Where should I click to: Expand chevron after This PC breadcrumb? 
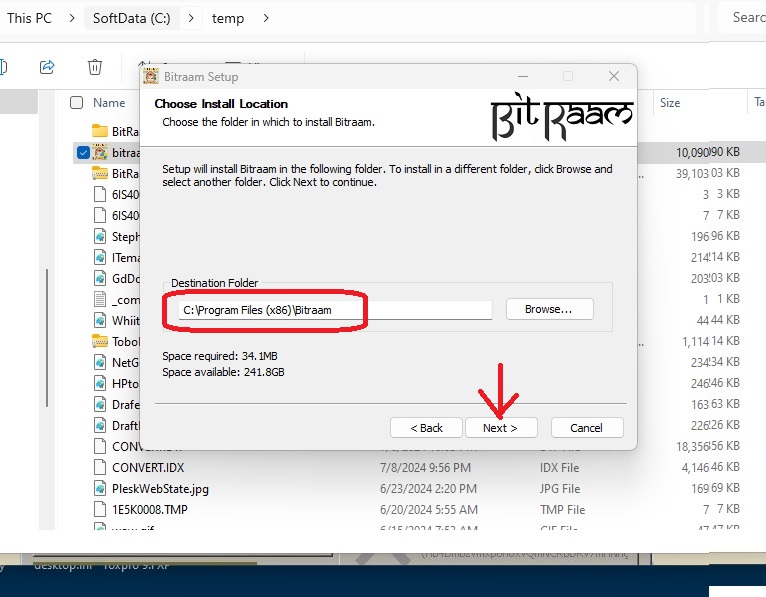[72, 18]
